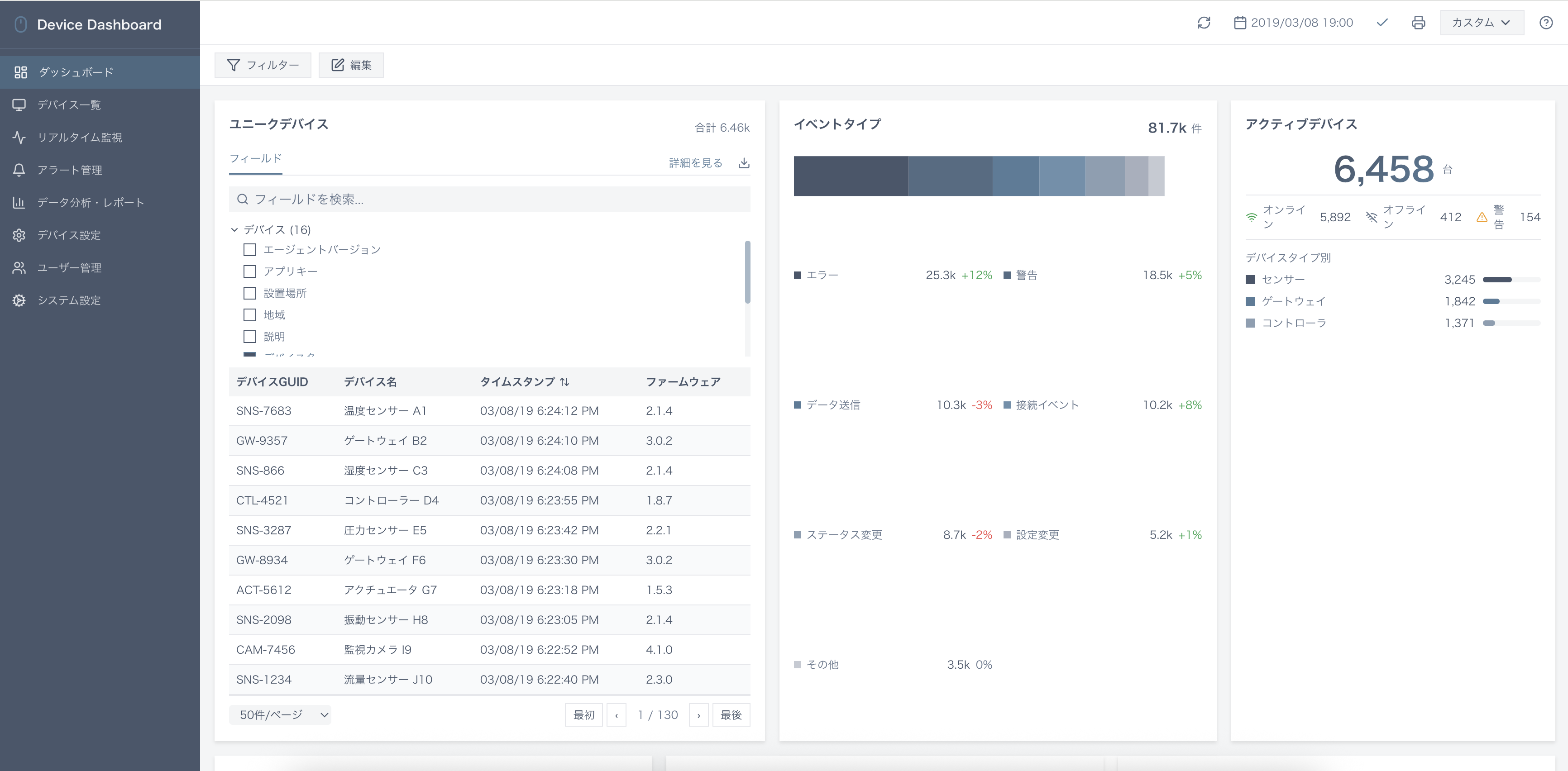Image resolution: width=1568 pixels, height=771 pixels.
Task: Click the コントローラー D4 device name
Action: 391,500
